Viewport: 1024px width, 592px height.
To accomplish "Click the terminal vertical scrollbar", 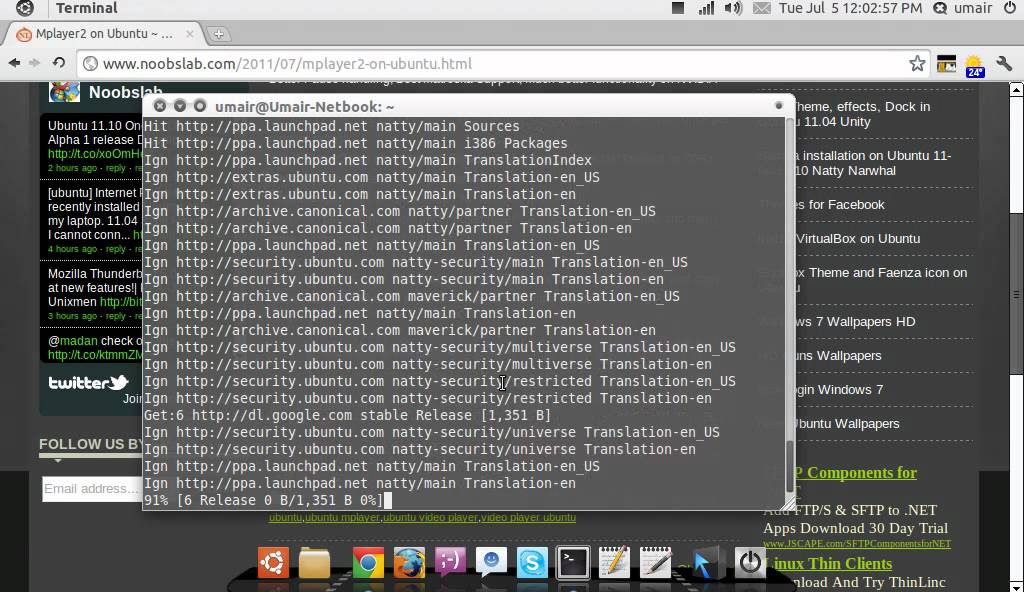I will [790, 466].
